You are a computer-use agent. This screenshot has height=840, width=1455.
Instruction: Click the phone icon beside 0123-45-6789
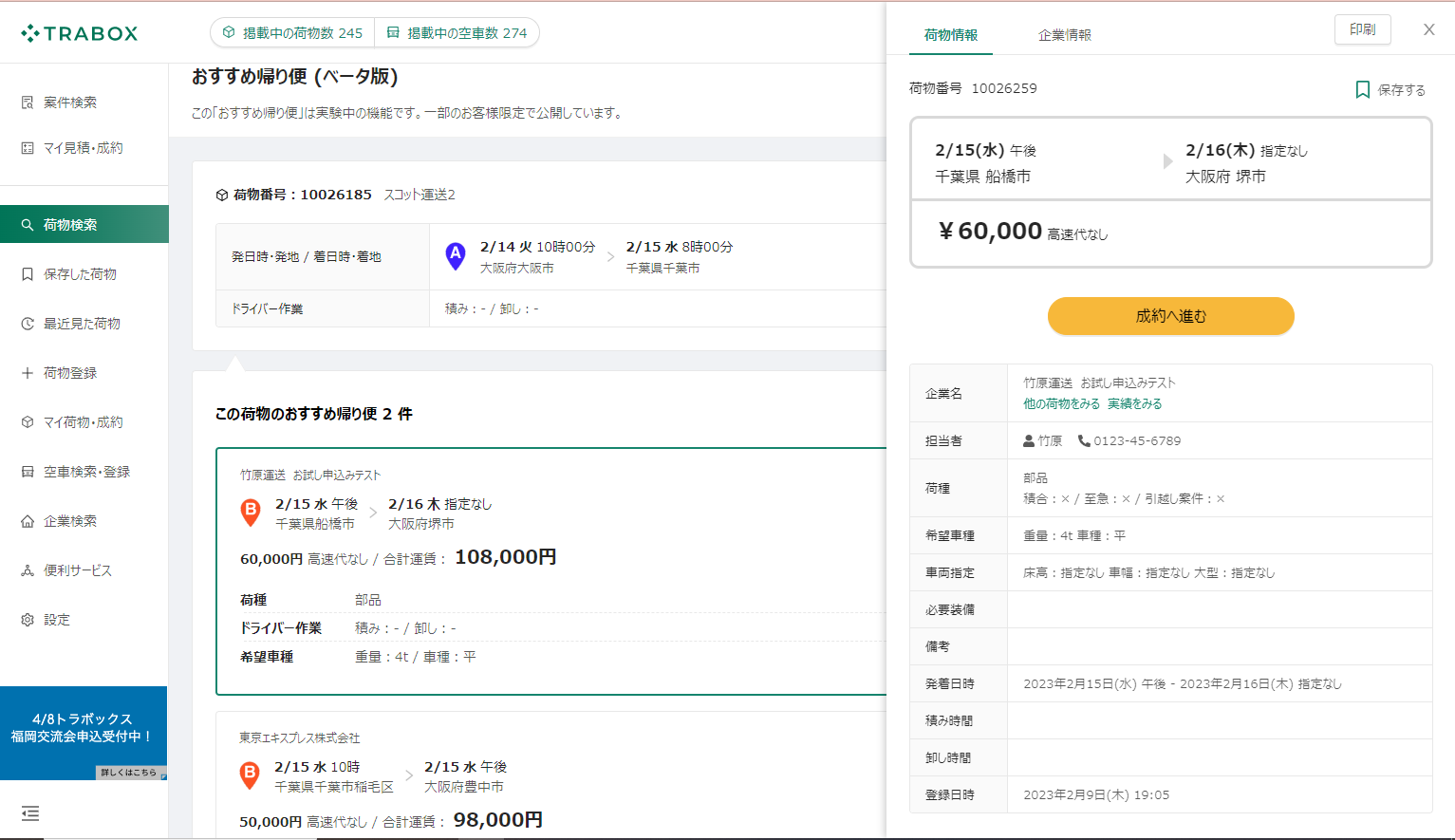1084,440
